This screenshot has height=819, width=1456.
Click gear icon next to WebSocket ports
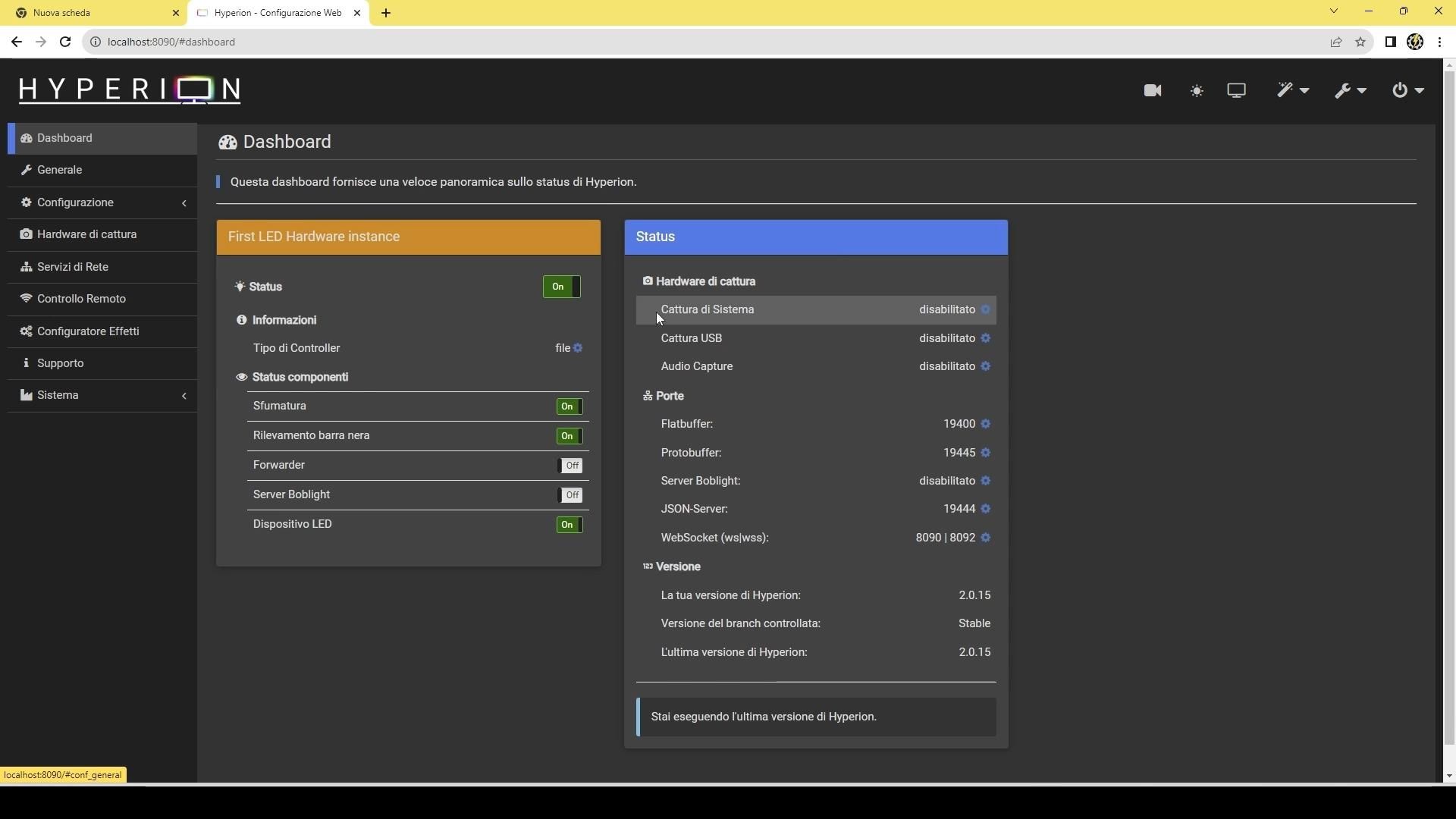click(x=985, y=538)
